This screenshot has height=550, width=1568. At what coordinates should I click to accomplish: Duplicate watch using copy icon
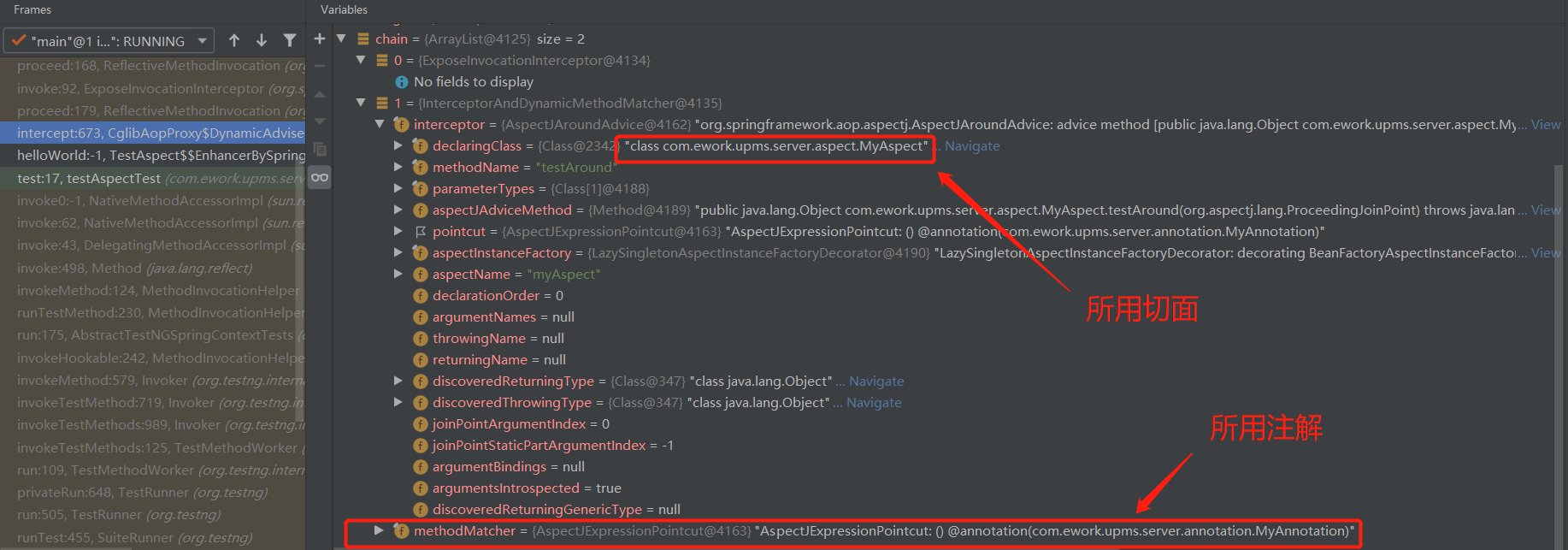pos(320,150)
